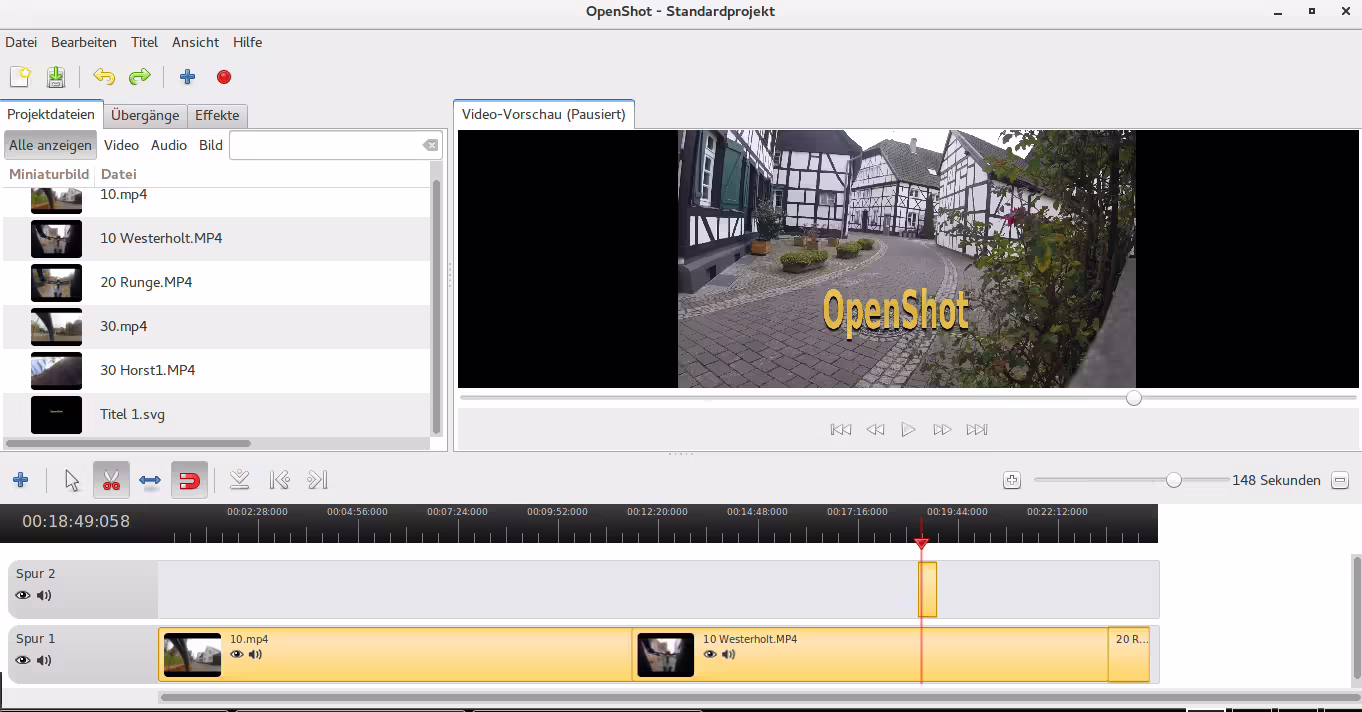This screenshot has width=1362, height=712.
Task: Play the video preview
Action: pyautogui.click(x=908, y=430)
